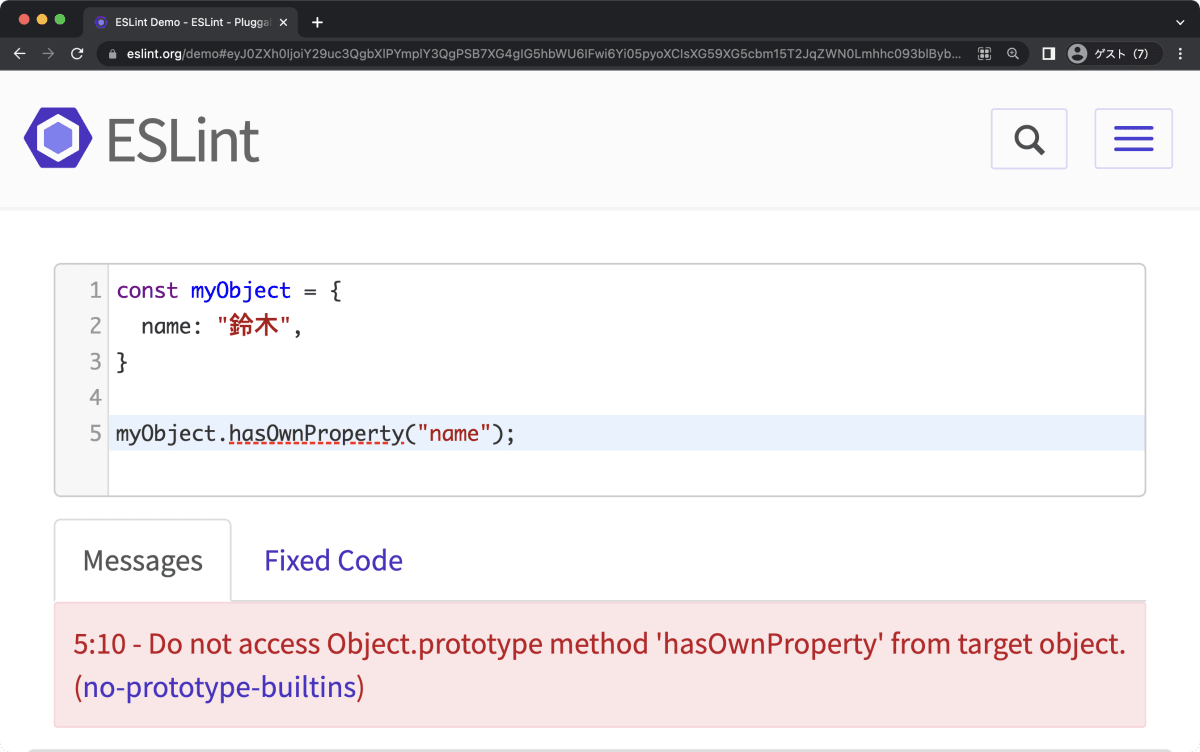Click line number 4 in the gutter
This screenshot has width=1200, height=752.
[x=96, y=398]
